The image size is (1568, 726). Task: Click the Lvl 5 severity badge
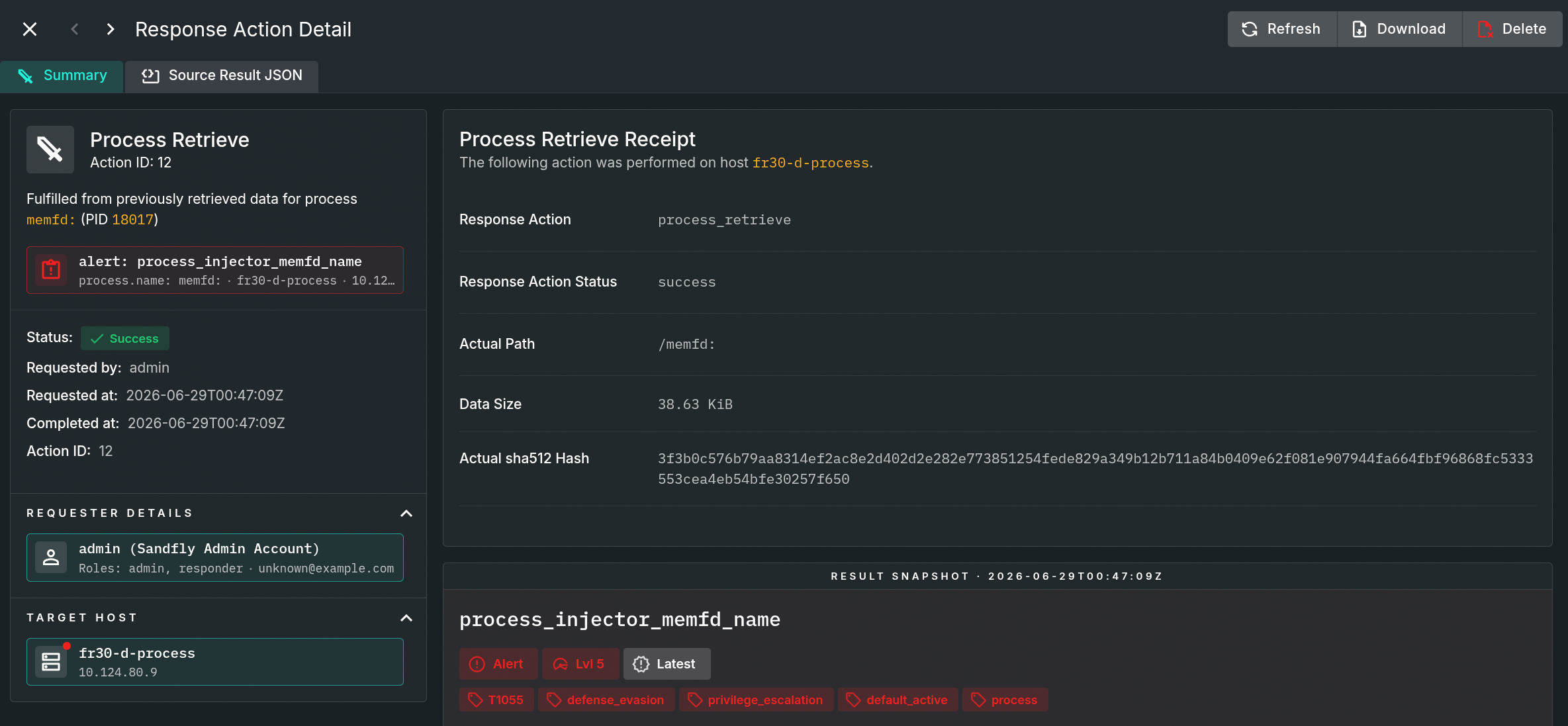pyautogui.click(x=580, y=664)
